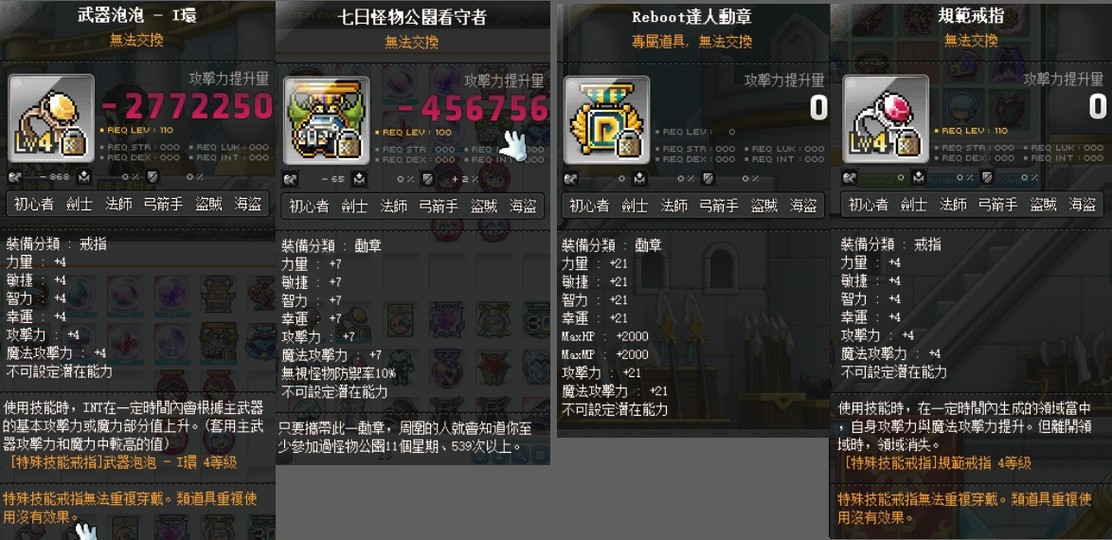The image size is (1112, 540).
Task: Select 法師 job label in the 七日怪物公園 tooltip
Action: [394, 206]
